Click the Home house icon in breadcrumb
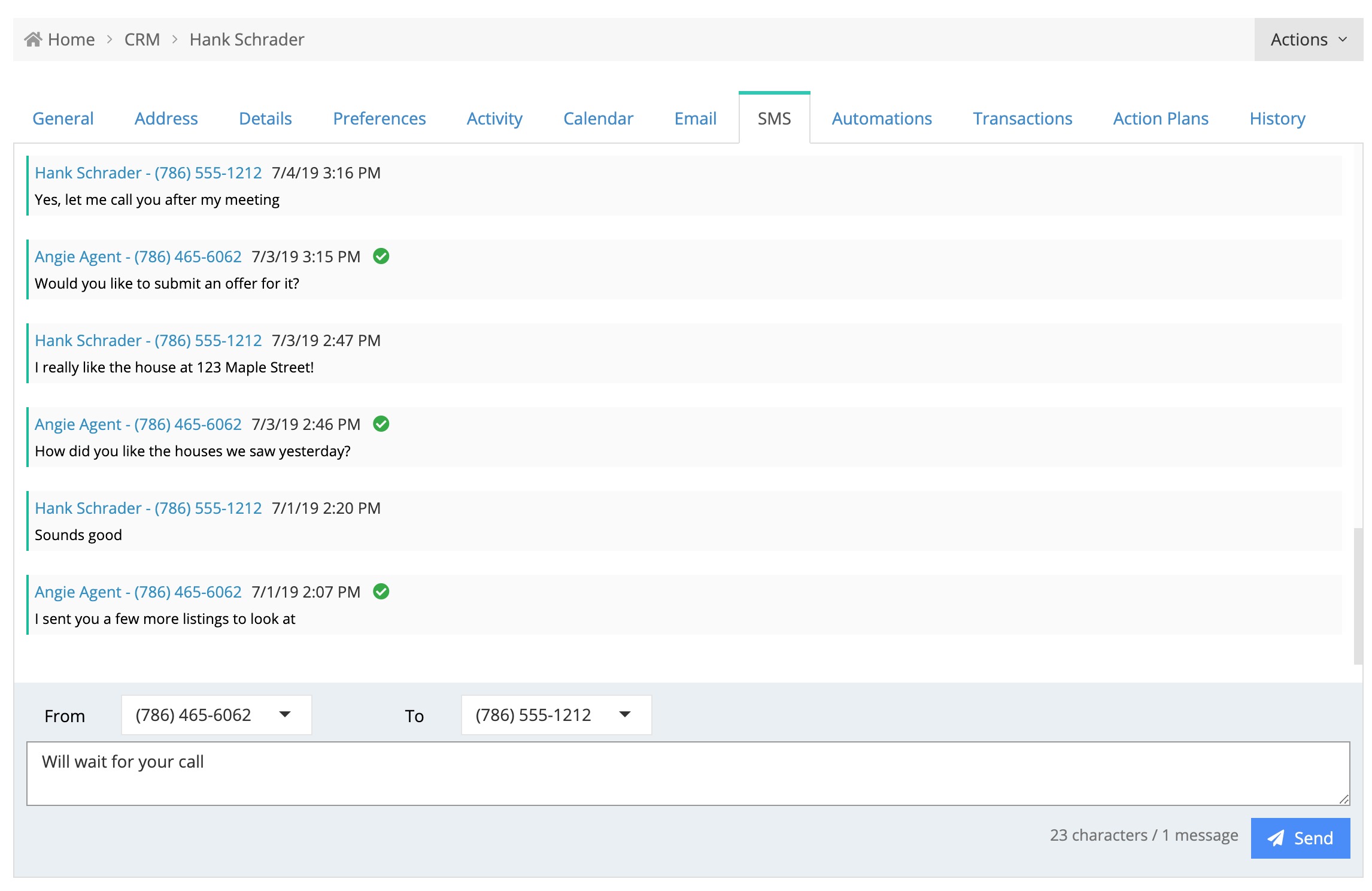Screen dimensions: 1372x891 coord(33,40)
